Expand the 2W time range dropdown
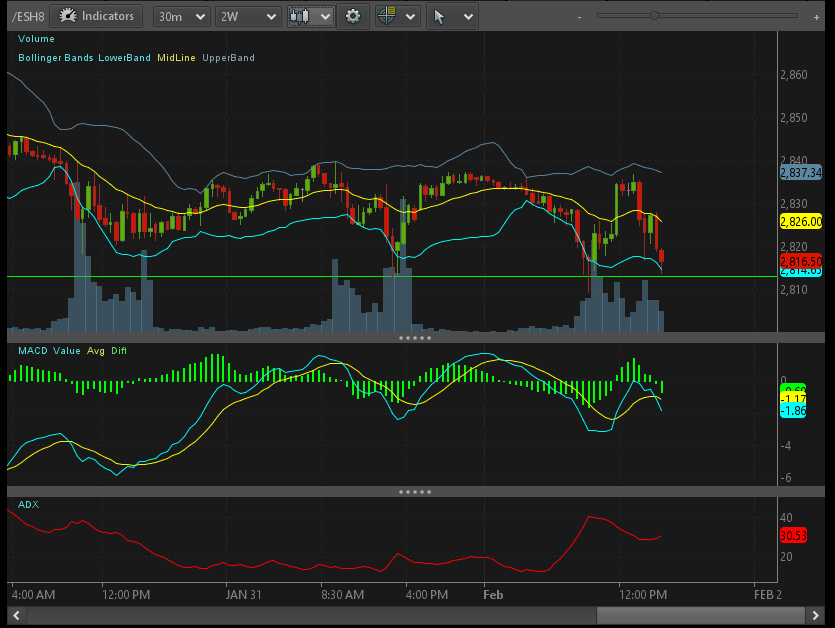This screenshot has width=835, height=628. [248, 16]
